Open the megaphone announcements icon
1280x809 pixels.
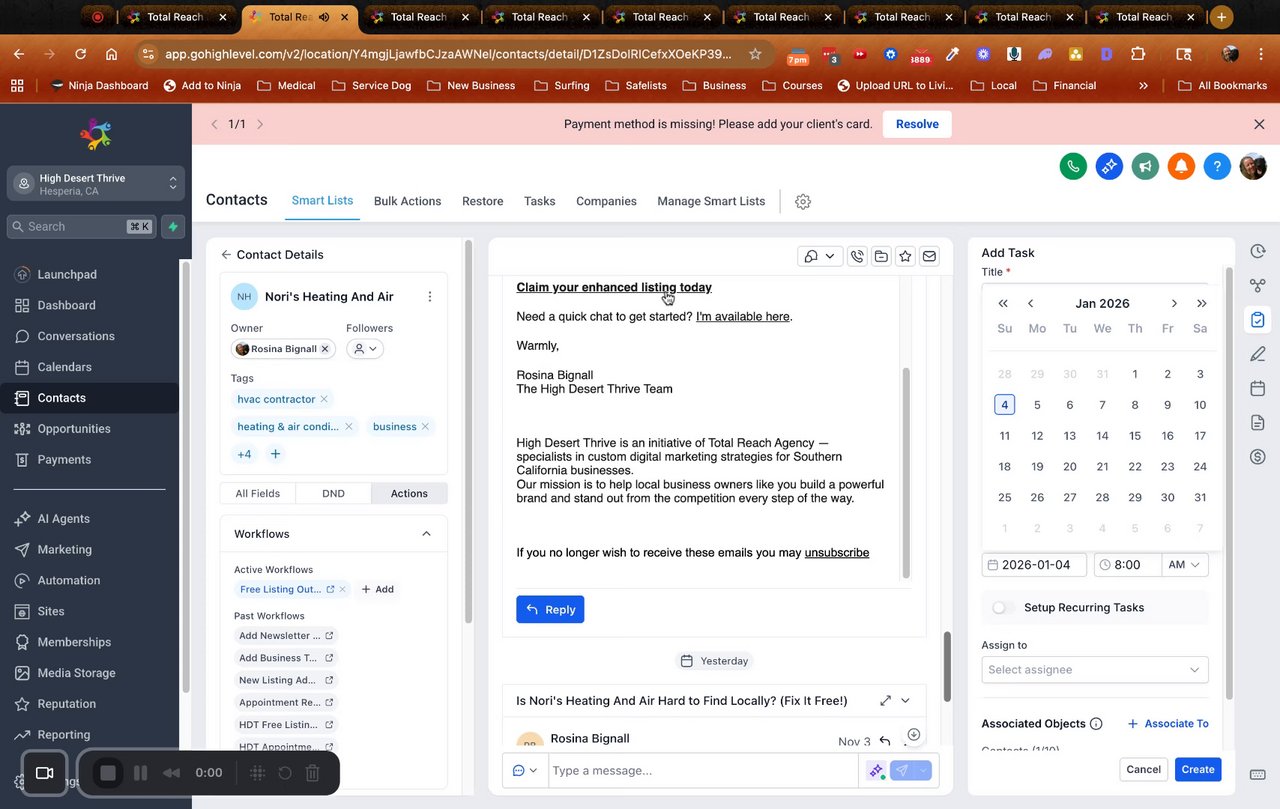pos(1145,167)
